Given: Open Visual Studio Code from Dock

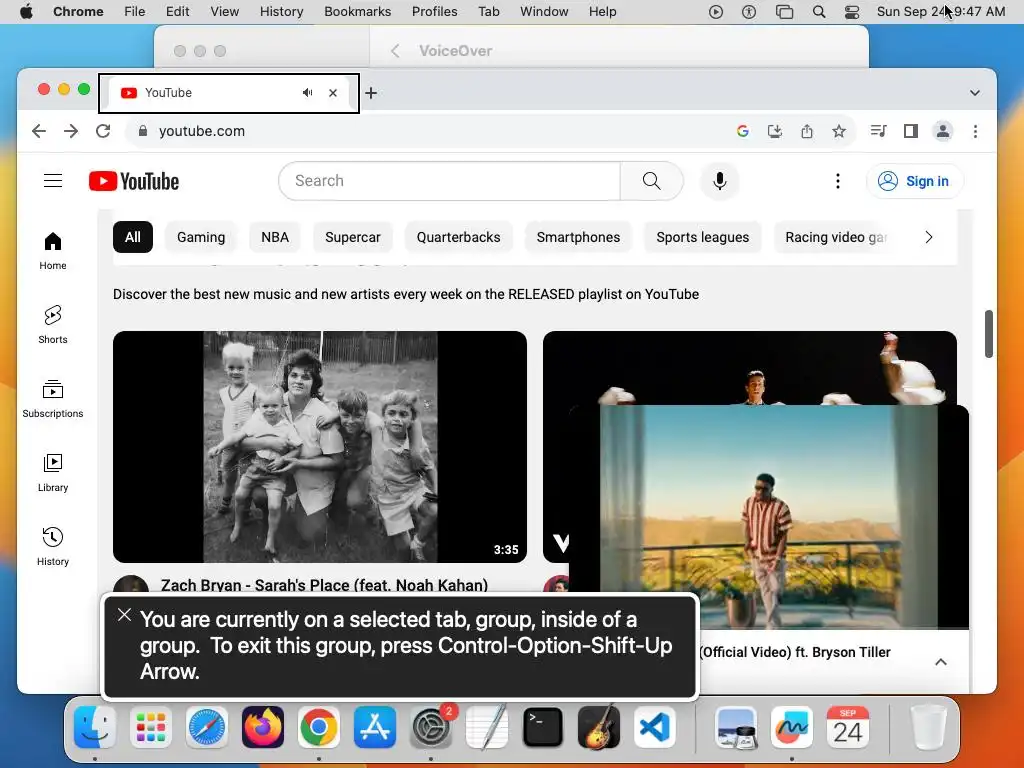Looking at the screenshot, I should pos(655,727).
